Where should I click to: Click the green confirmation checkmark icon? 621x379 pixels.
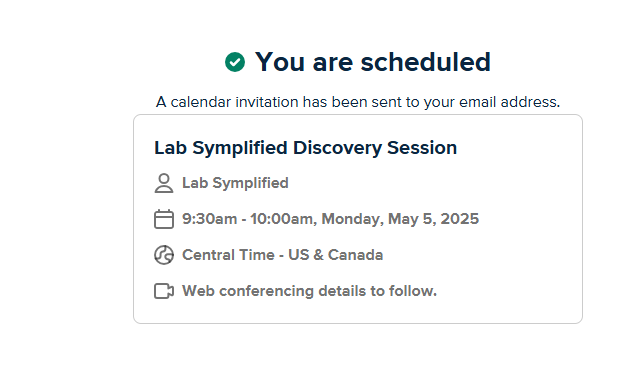click(235, 62)
